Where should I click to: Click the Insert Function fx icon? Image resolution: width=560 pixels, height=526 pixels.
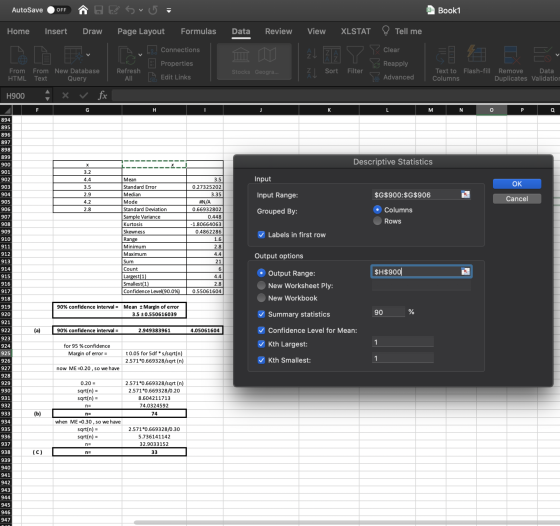102,95
